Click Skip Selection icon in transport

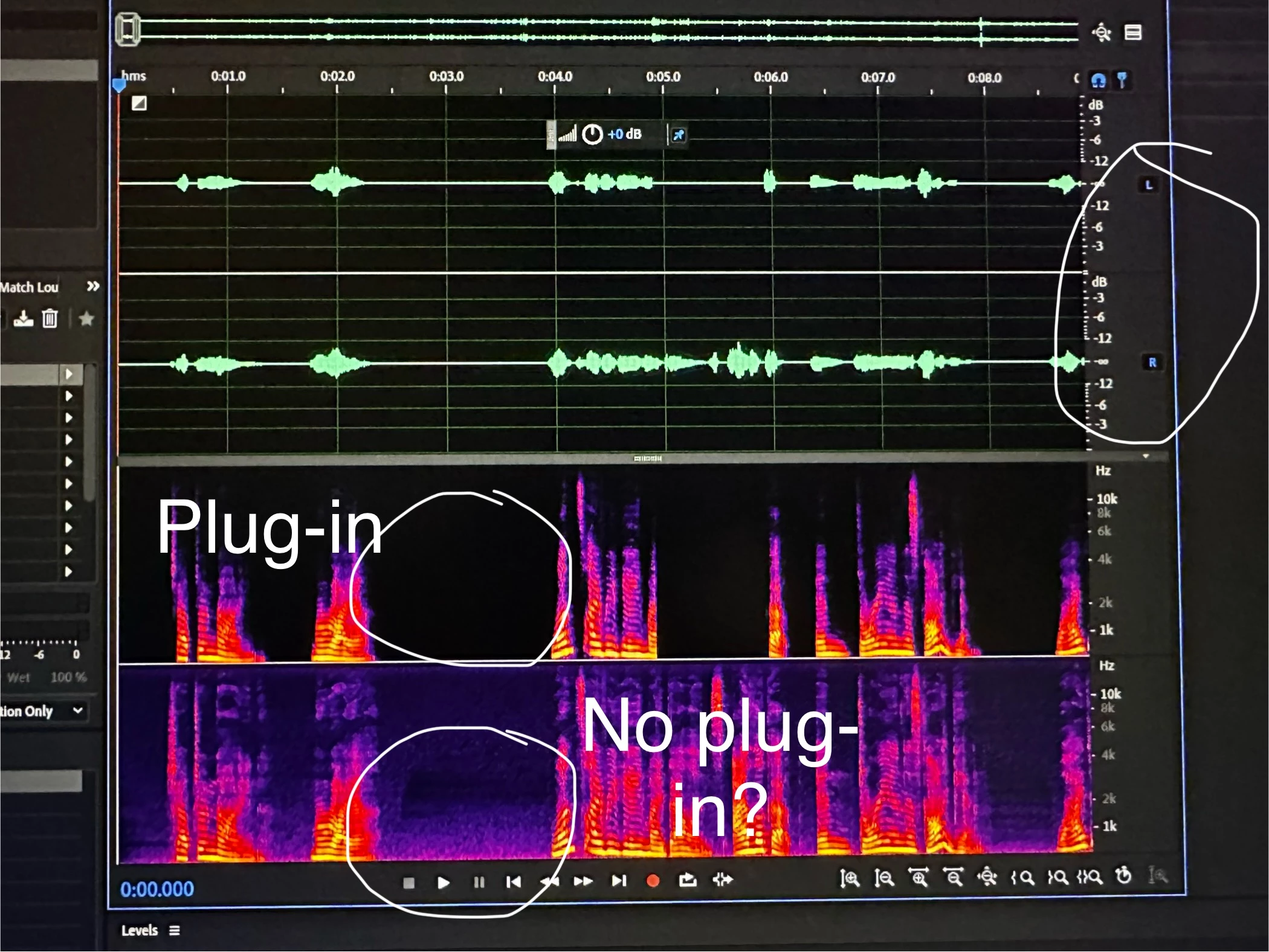(723, 880)
